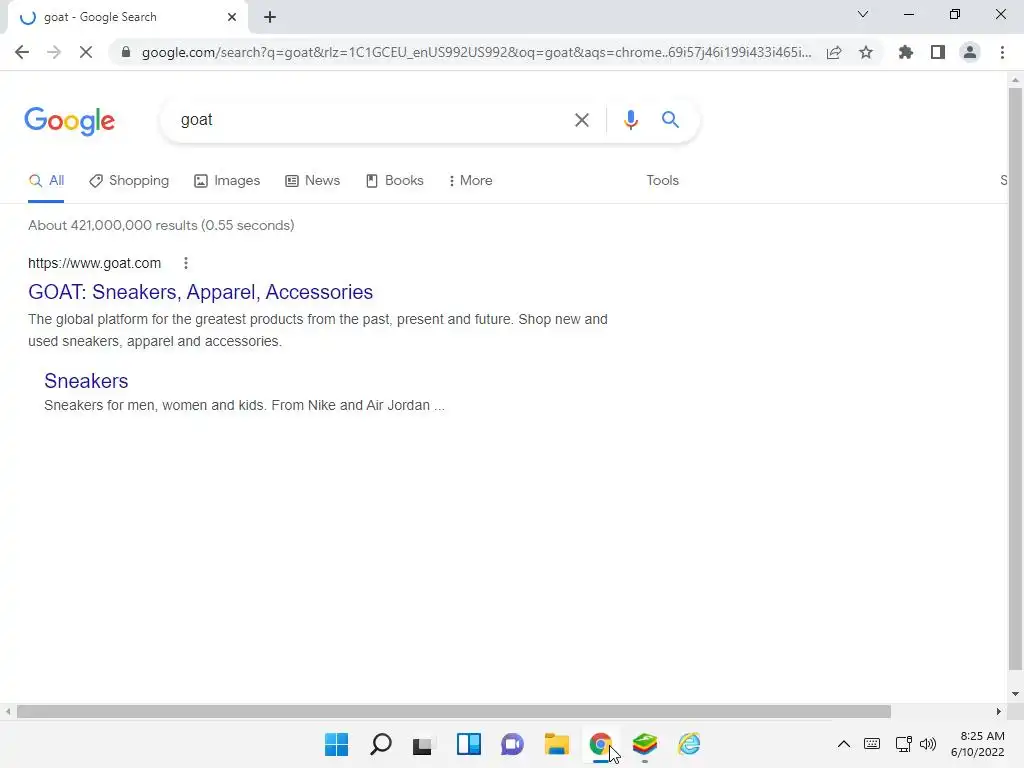Click the Chrome taskbar icon
This screenshot has width=1024, height=768.
[x=600, y=744]
